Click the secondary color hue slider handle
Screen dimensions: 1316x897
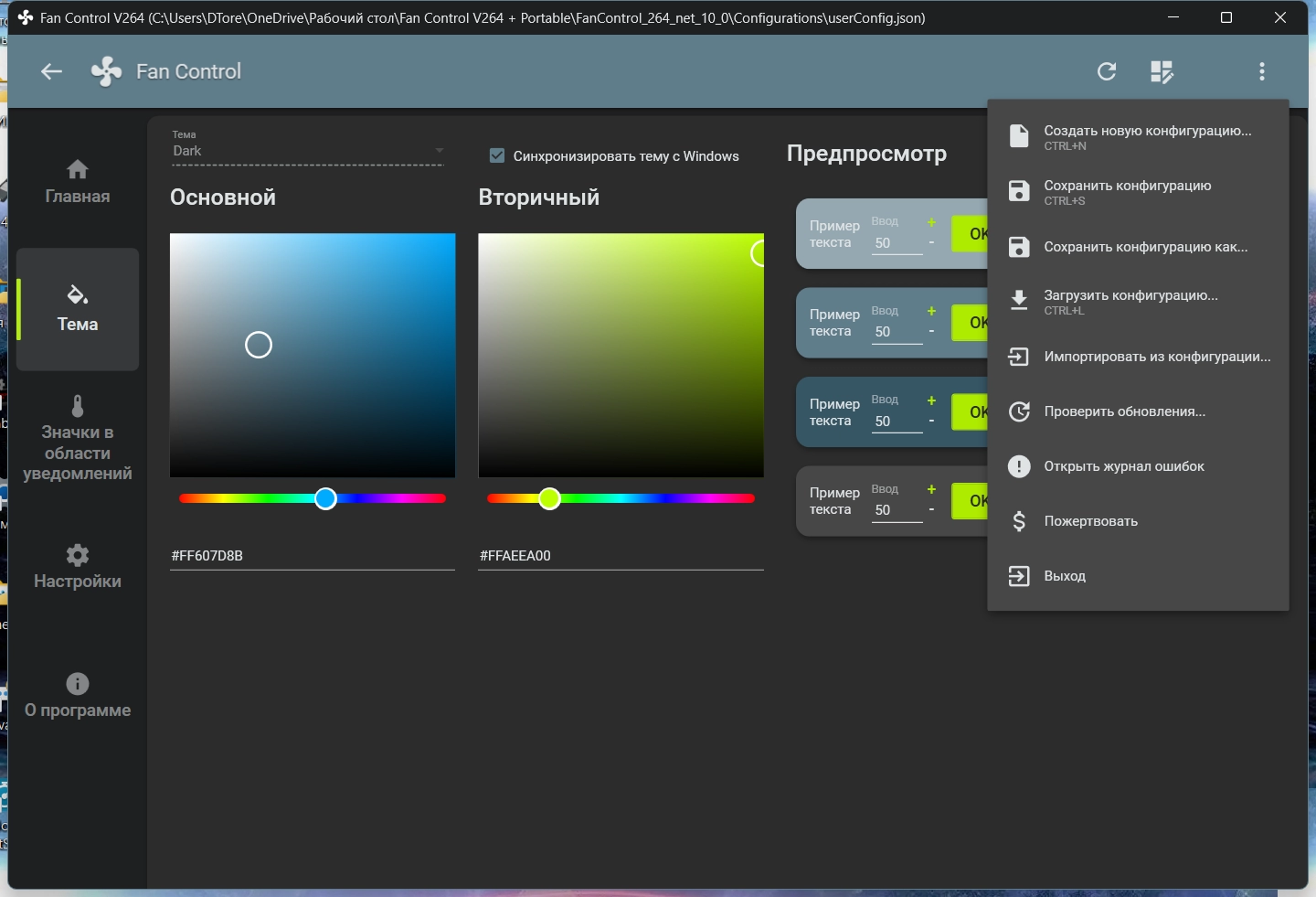[x=549, y=498]
